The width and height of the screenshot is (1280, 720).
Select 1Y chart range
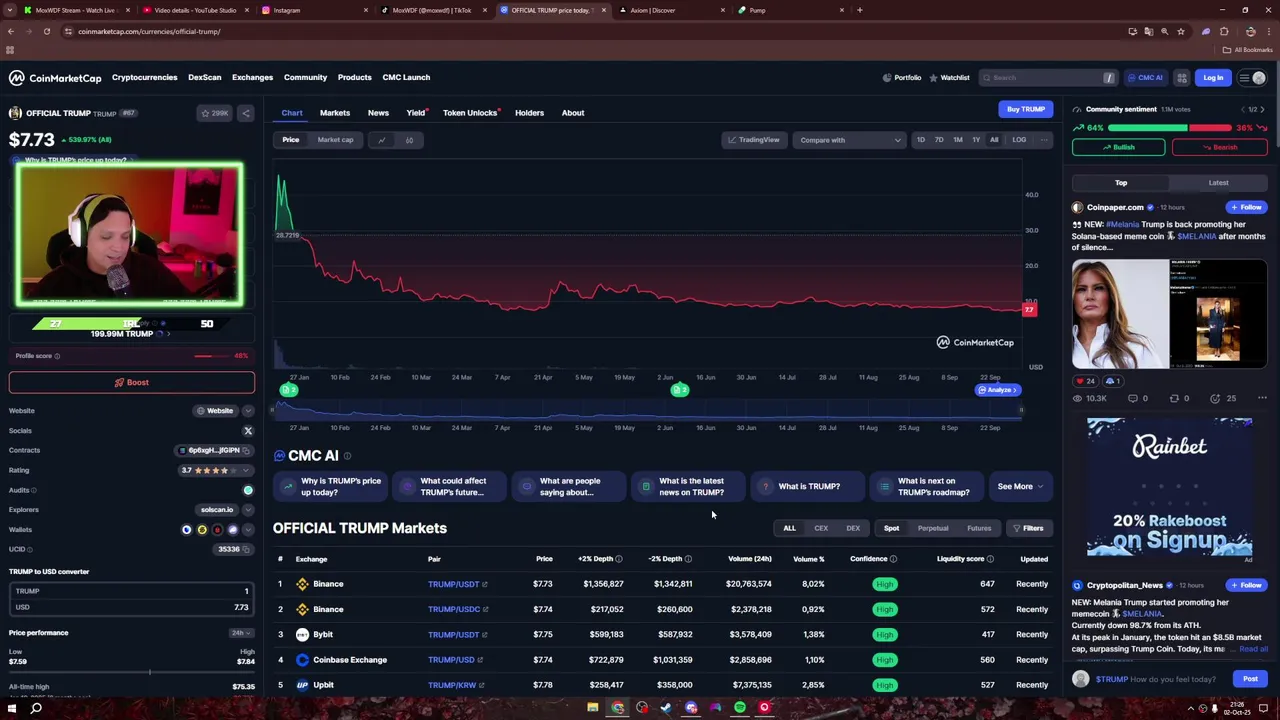click(976, 140)
